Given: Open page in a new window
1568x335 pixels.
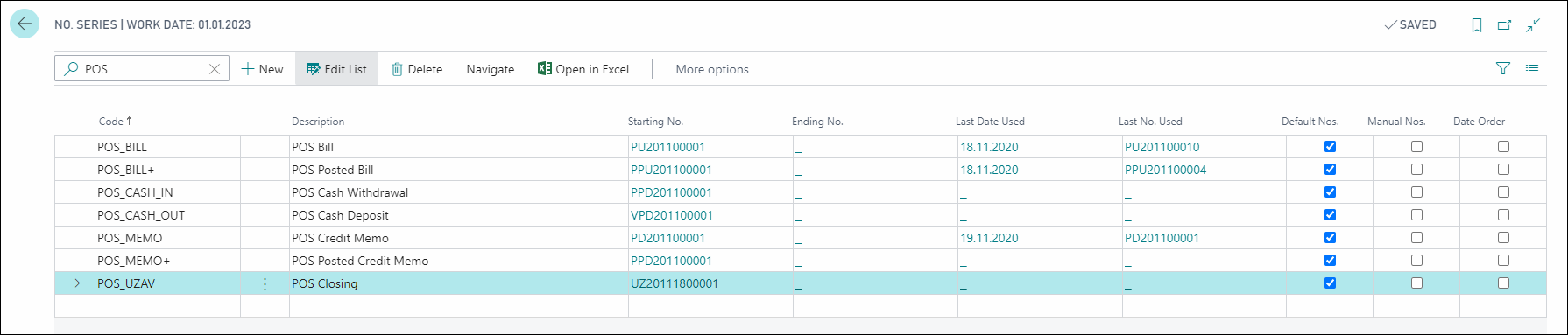Looking at the screenshot, I should tap(1505, 25).
